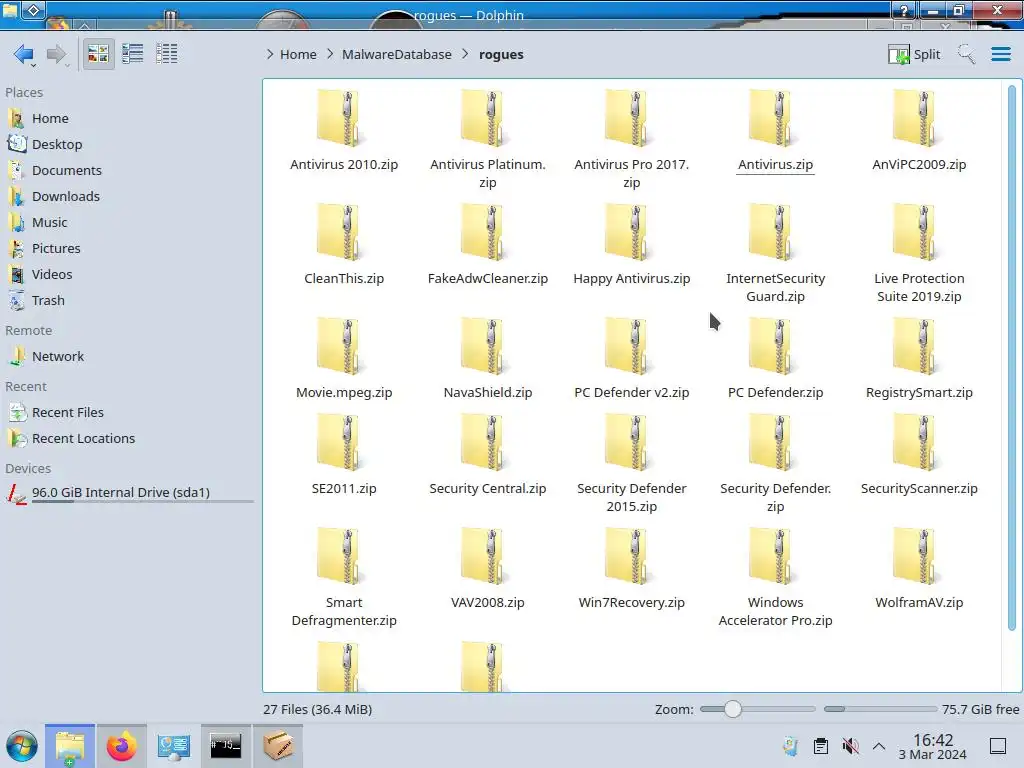The height and width of the screenshot is (768, 1024).
Task: Select InternetSecurityGuard.zip icon
Action: tap(773, 232)
